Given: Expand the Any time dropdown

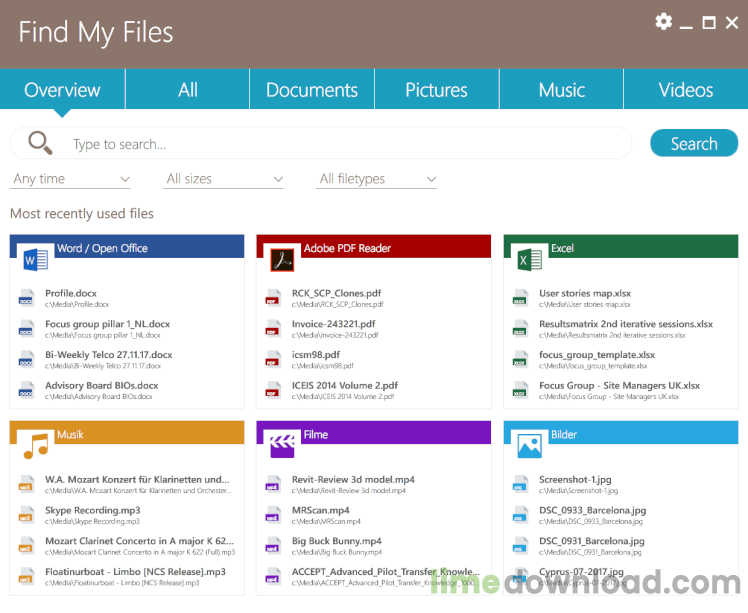Looking at the screenshot, I should tap(70, 179).
